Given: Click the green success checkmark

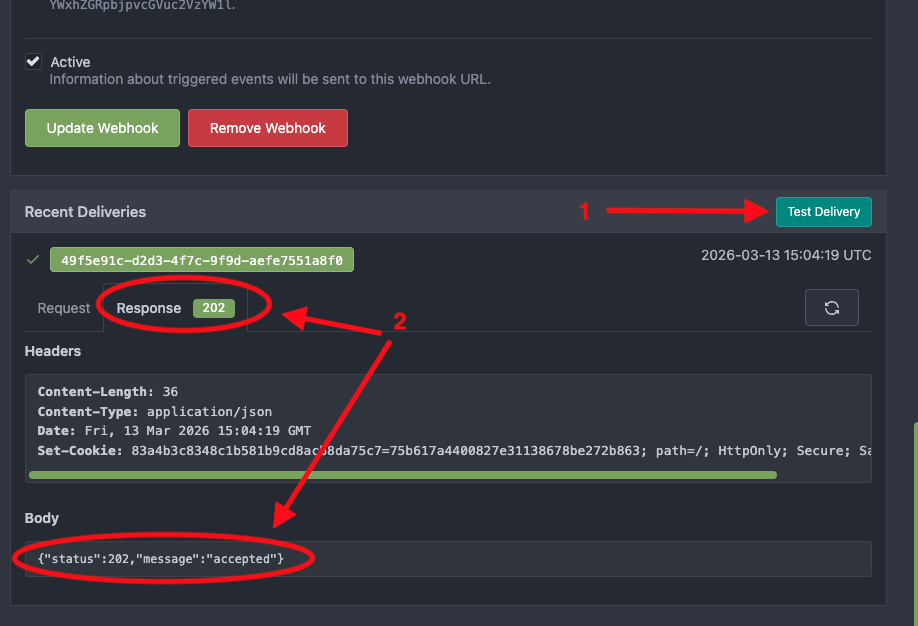Looking at the screenshot, I should [x=33, y=258].
